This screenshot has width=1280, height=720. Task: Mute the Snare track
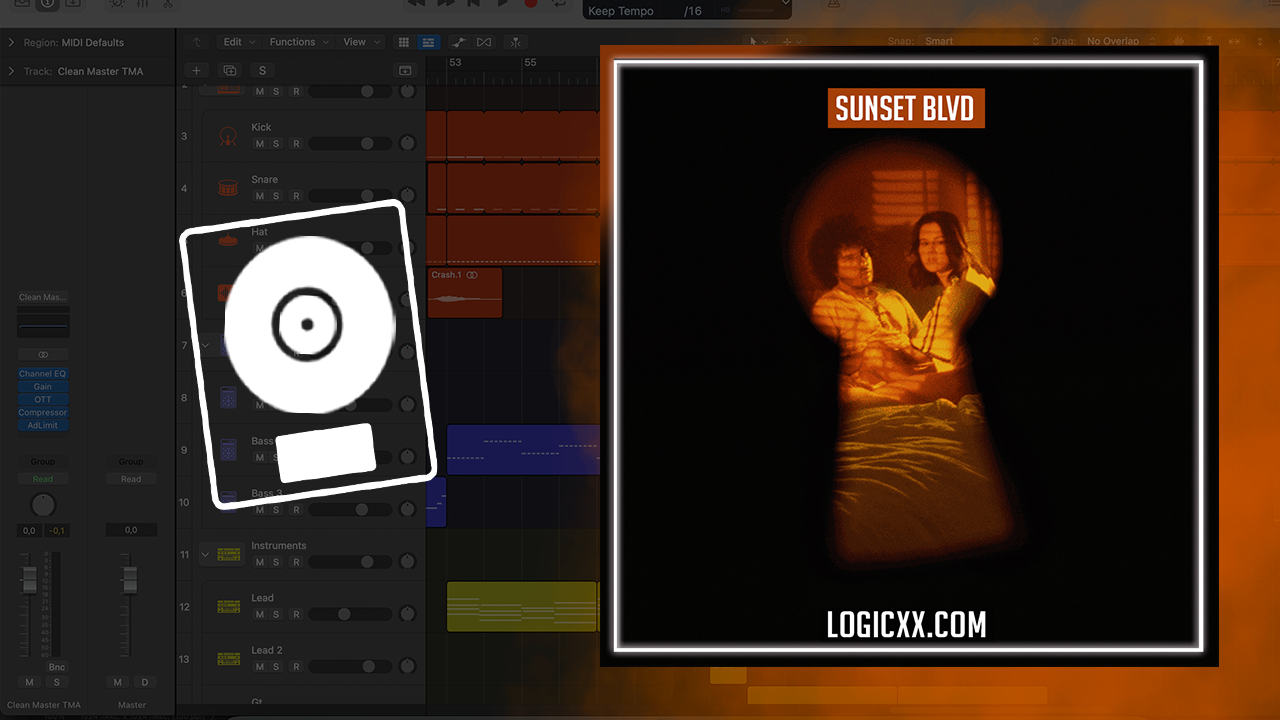pyautogui.click(x=260, y=196)
